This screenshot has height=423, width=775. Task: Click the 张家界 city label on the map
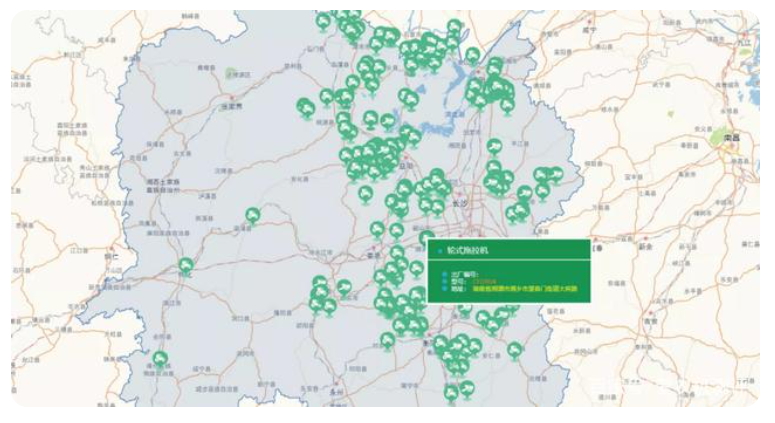pos(233,105)
